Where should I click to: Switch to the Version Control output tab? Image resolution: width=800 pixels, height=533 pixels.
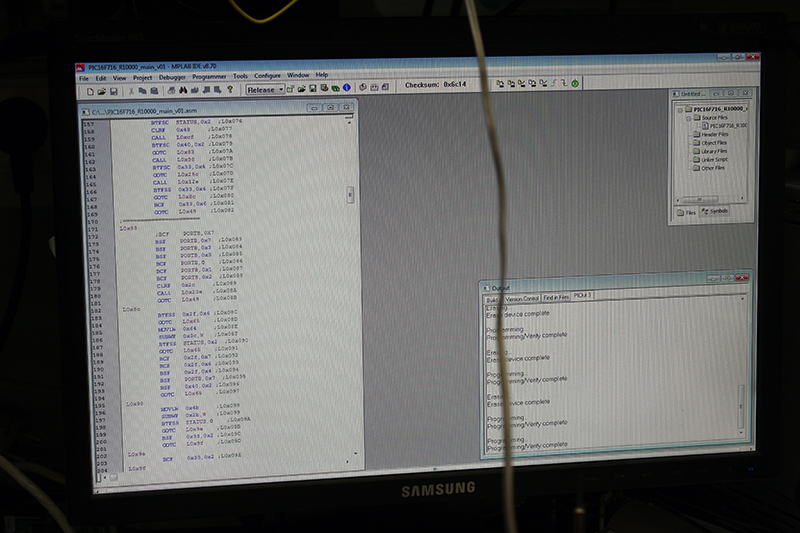[521, 298]
